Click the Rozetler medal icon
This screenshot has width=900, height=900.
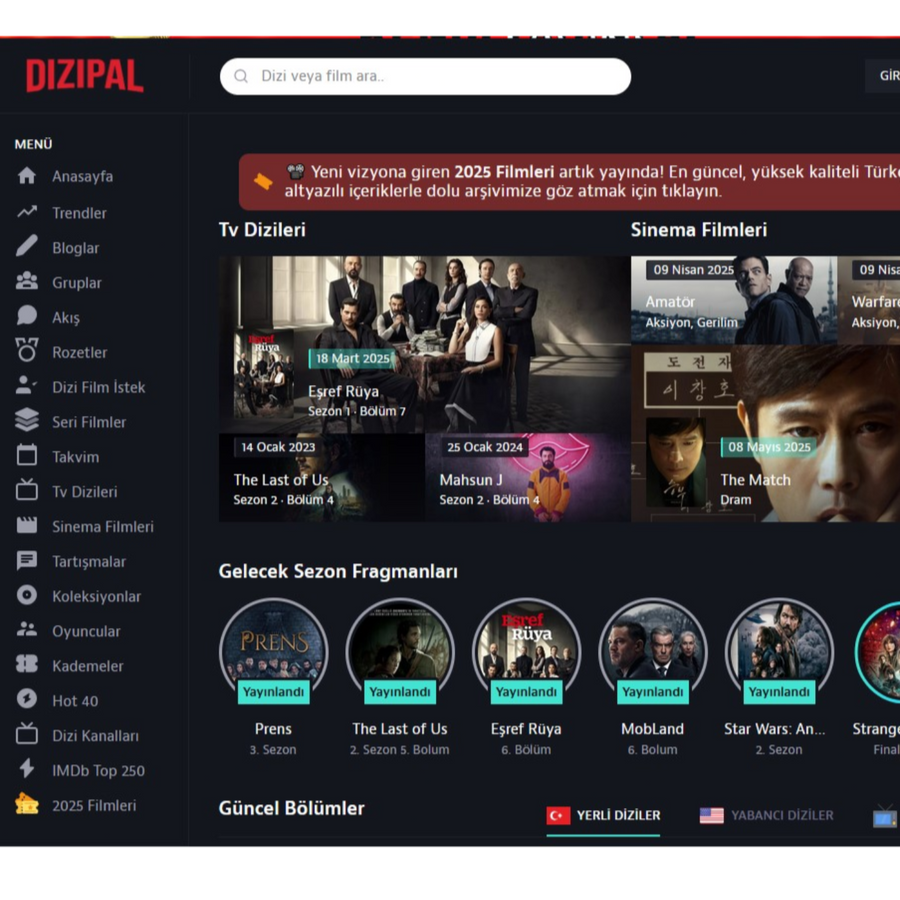[x=26, y=350]
